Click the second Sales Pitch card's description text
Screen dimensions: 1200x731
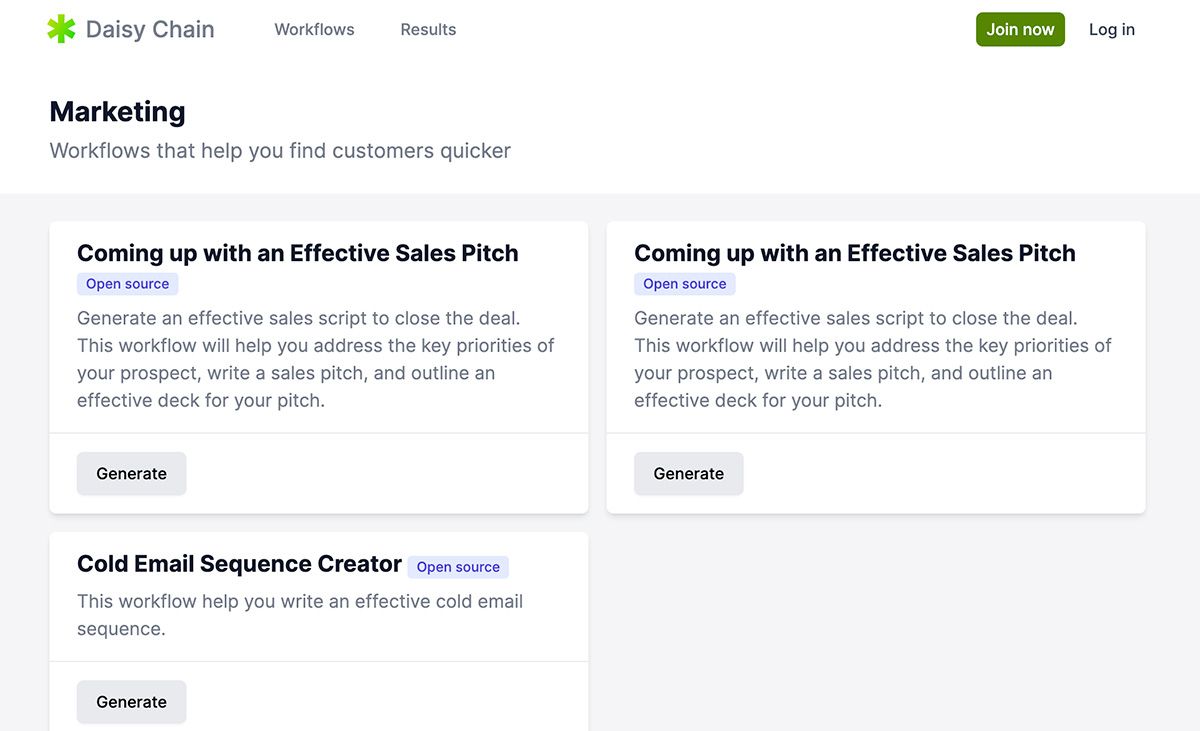pos(872,359)
